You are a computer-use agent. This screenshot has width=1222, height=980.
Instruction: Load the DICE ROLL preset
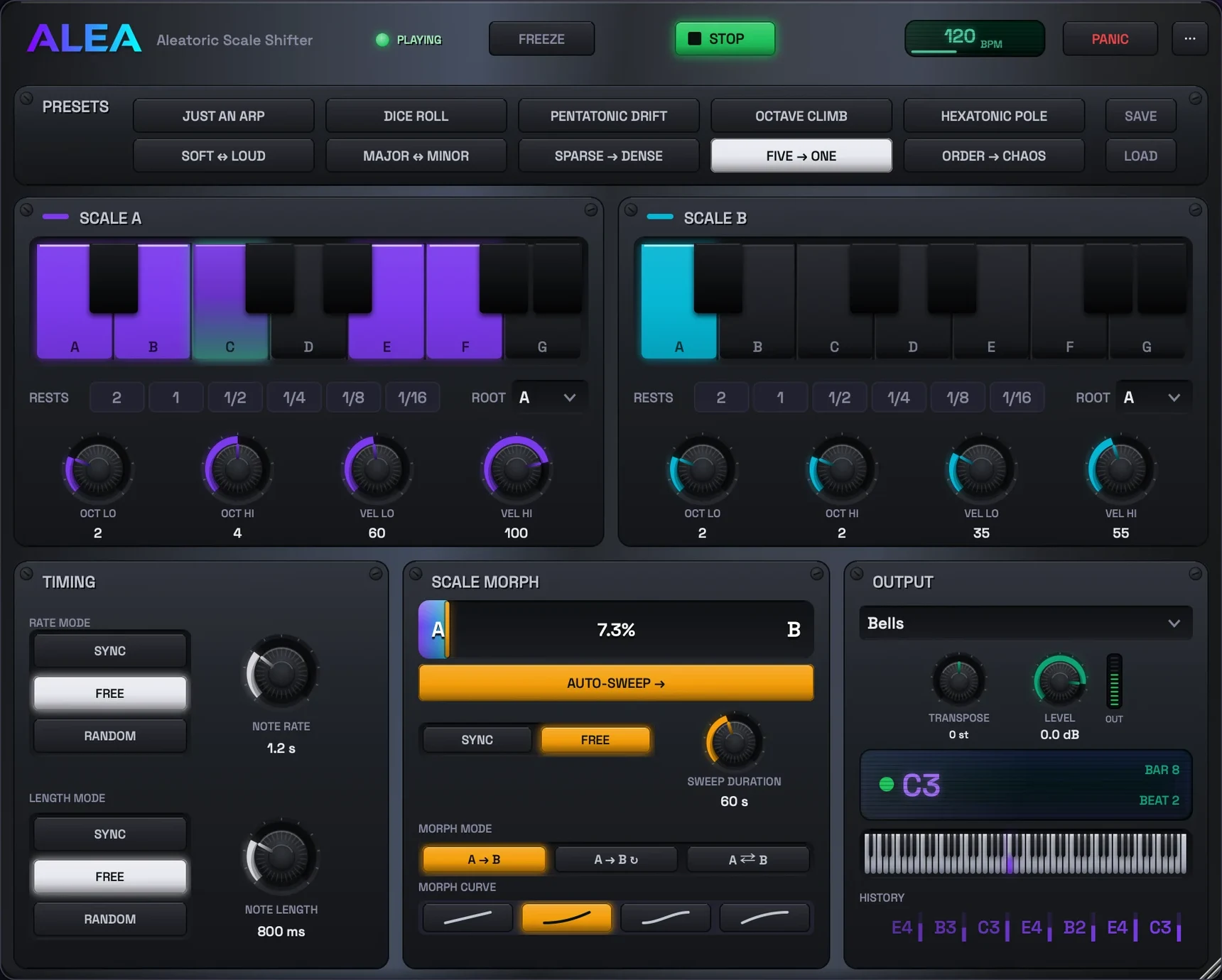pos(416,116)
